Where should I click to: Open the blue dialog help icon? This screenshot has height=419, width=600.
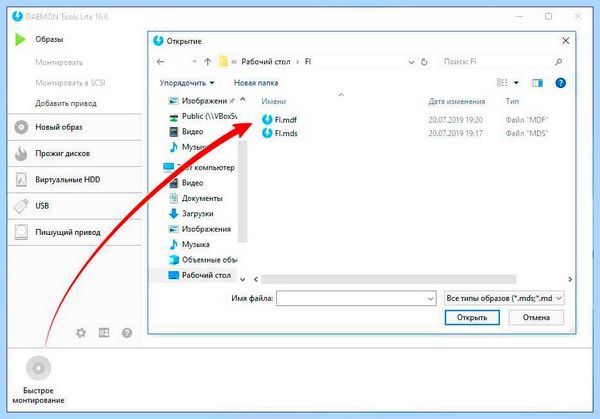pos(561,83)
